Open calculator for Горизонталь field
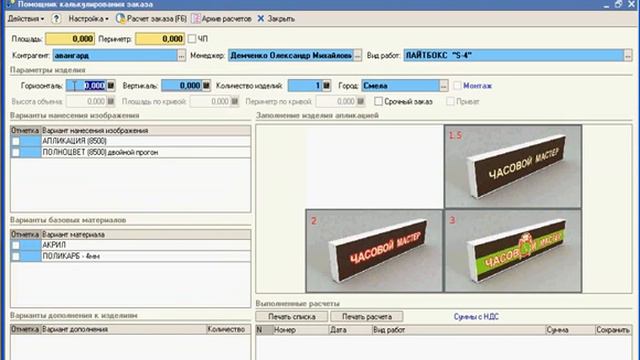 (111, 86)
